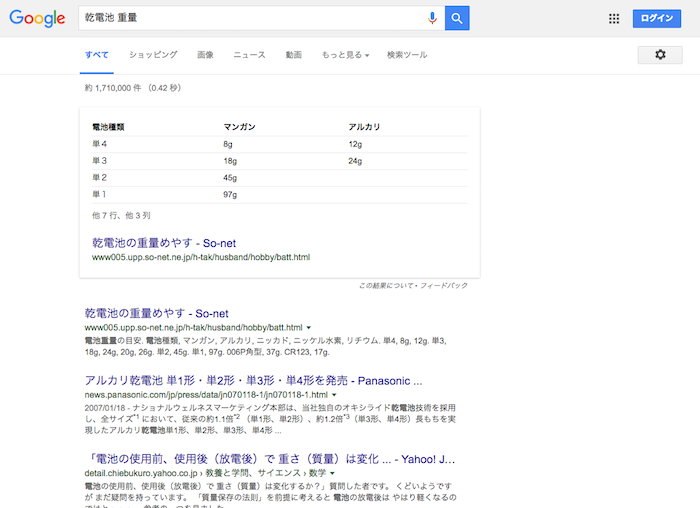Open the Yahoo chiebukuro result link
Viewport: 700px width, 508px height.
[270, 459]
